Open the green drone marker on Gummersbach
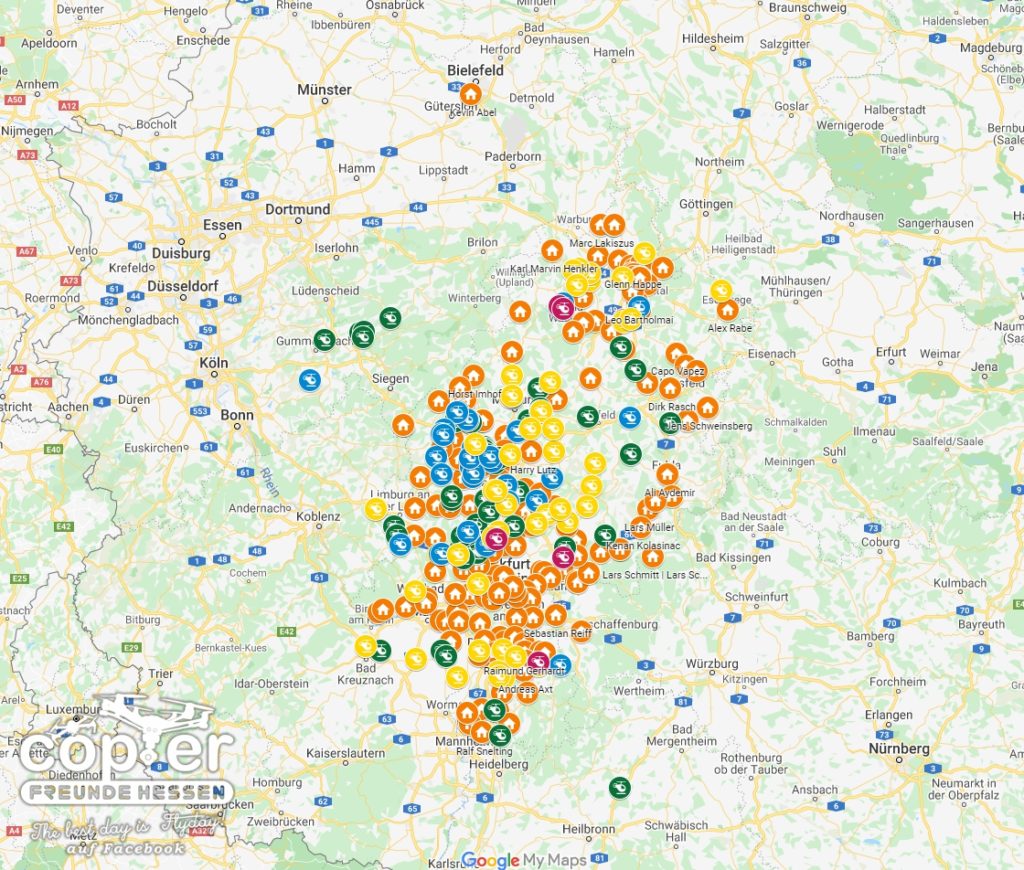 pos(323,340)
